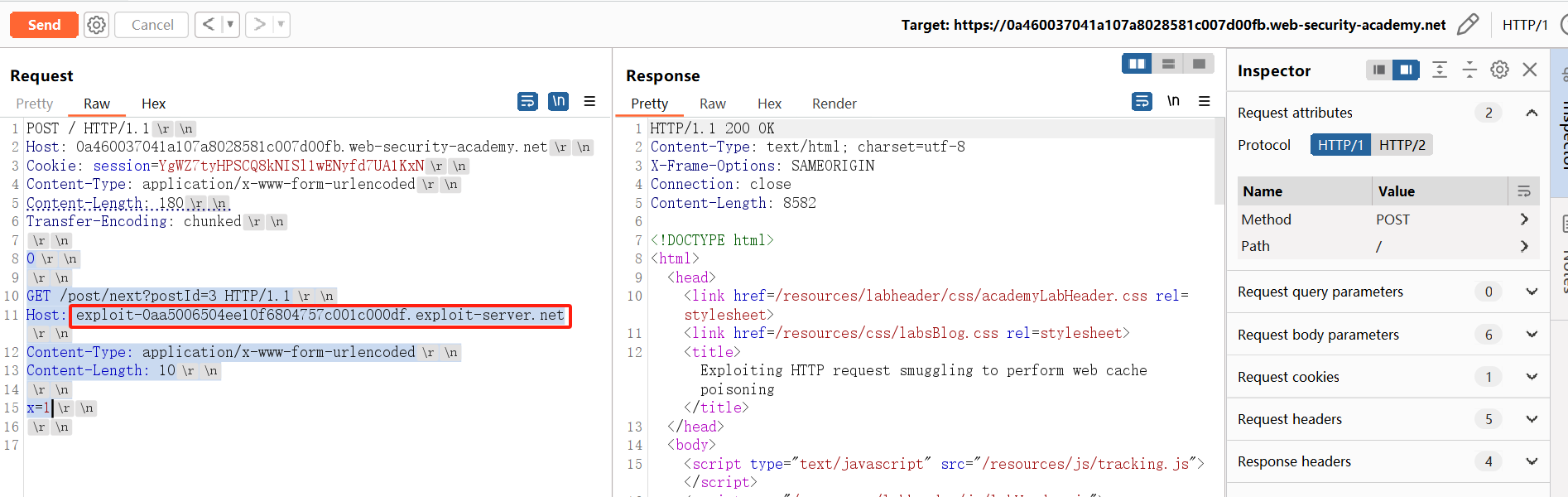Open Inspector settings gear

1499,70
